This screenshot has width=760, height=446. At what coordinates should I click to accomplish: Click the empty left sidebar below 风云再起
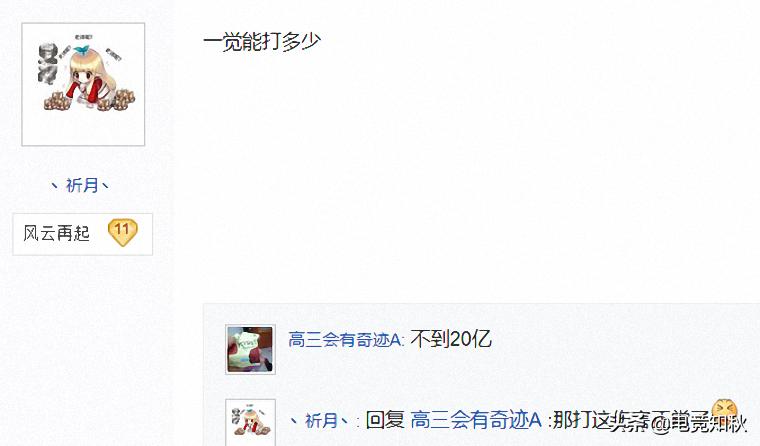85,349
